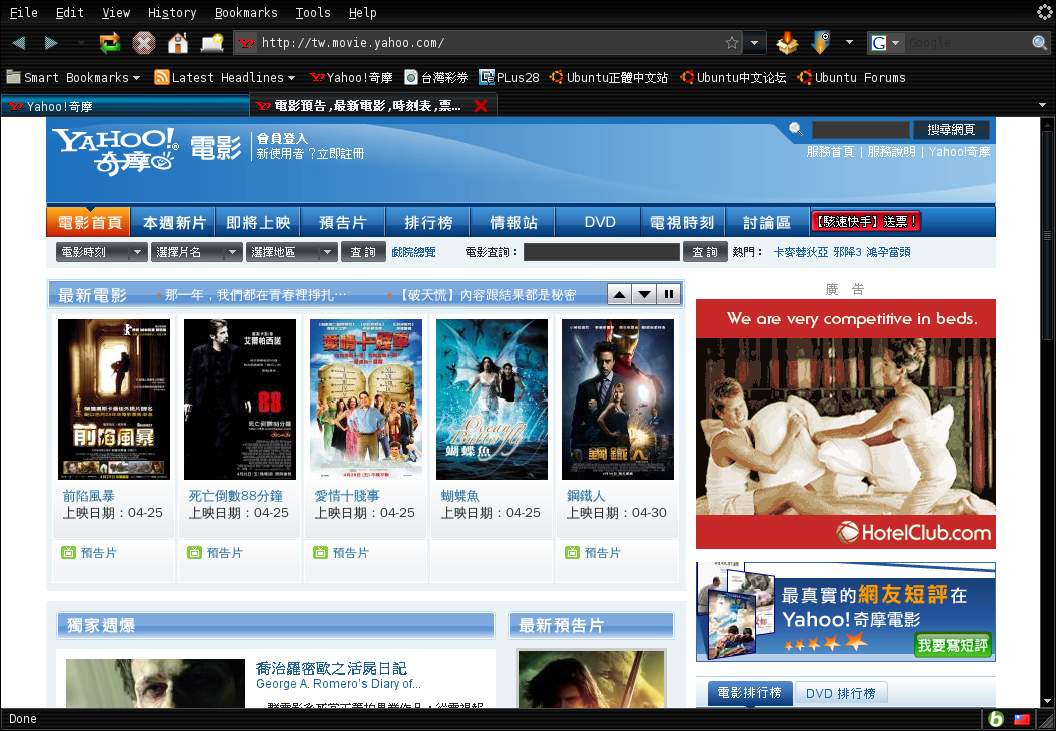This screenshot has height=731, width=1056.
Task: Click the Google search engine icon
Action: tap(879, 43)
